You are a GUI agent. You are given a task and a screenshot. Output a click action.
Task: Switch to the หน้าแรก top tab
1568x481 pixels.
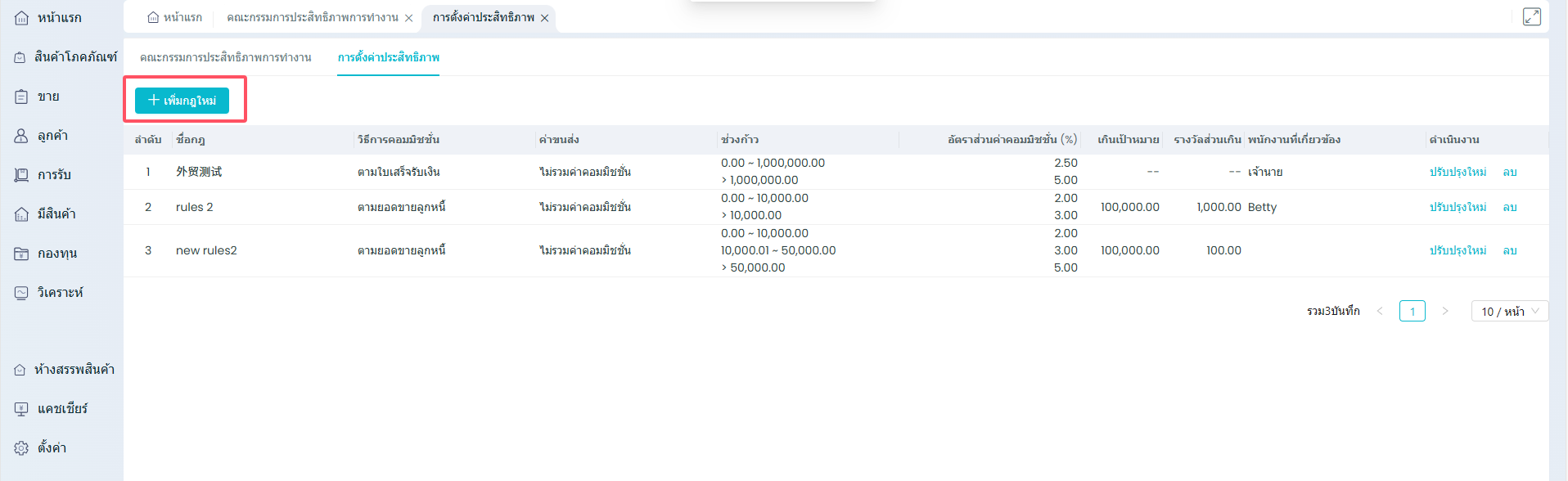[175, 17]
